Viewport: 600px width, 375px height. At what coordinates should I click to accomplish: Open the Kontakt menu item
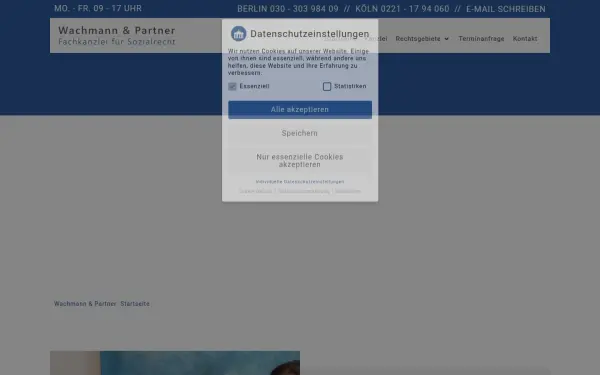click(525, 39)
